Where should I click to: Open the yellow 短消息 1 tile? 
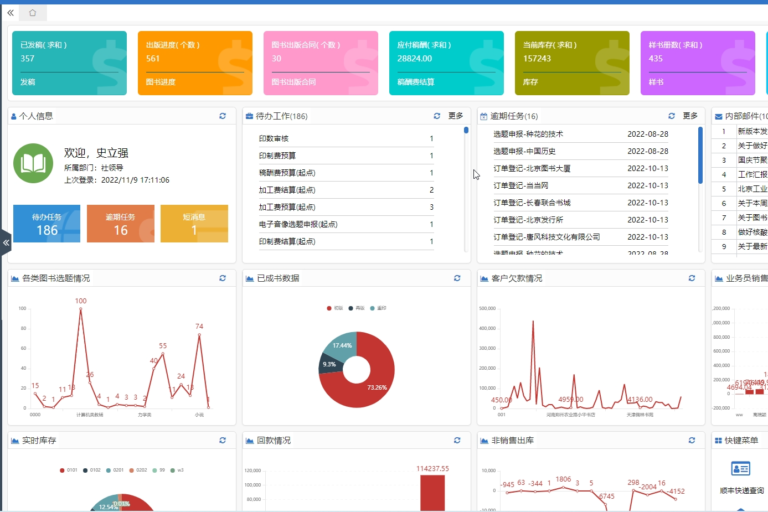tap(194, 223)
